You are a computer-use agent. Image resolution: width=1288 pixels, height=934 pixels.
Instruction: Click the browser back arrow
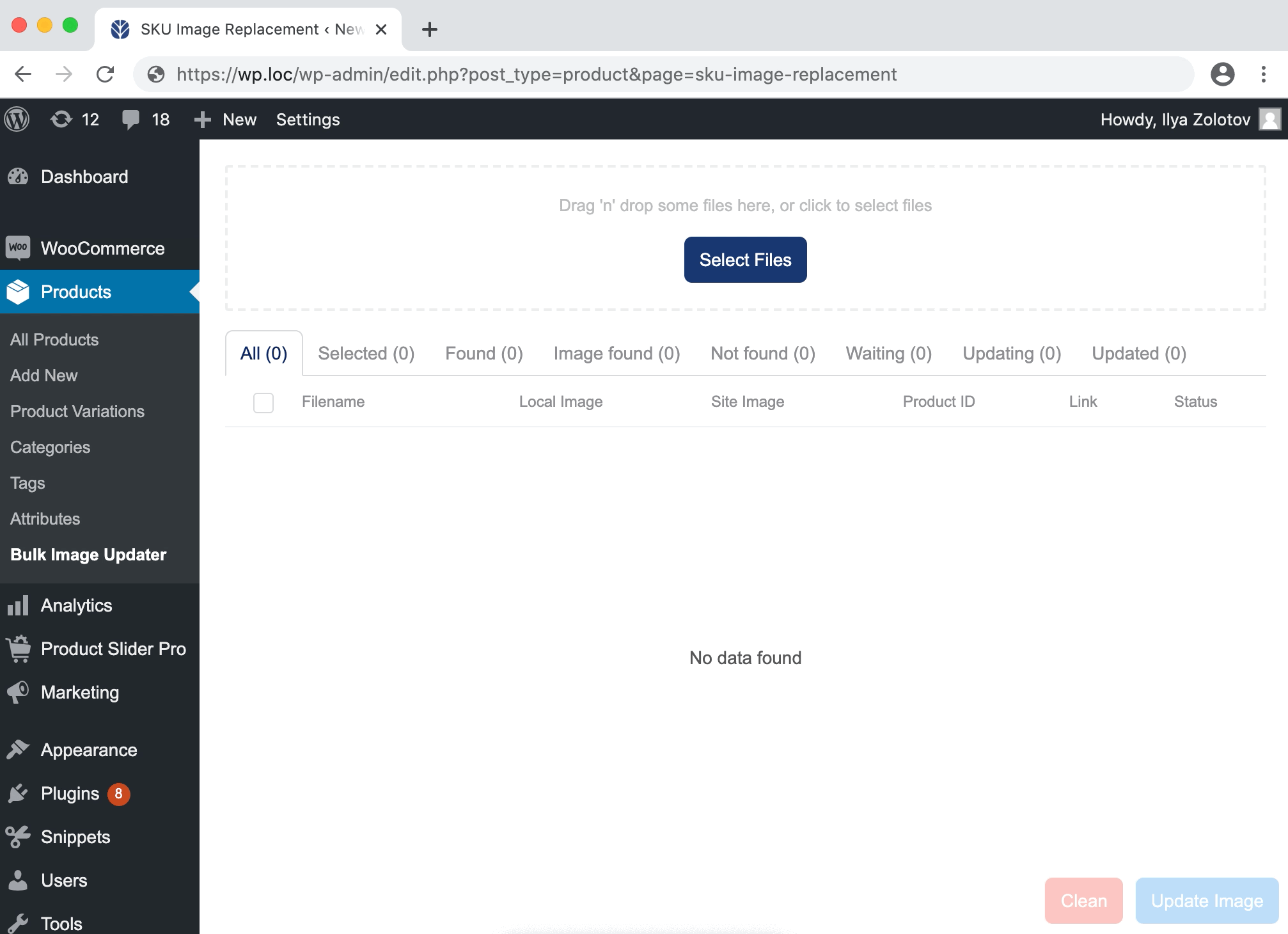click(x=23, y=74)
